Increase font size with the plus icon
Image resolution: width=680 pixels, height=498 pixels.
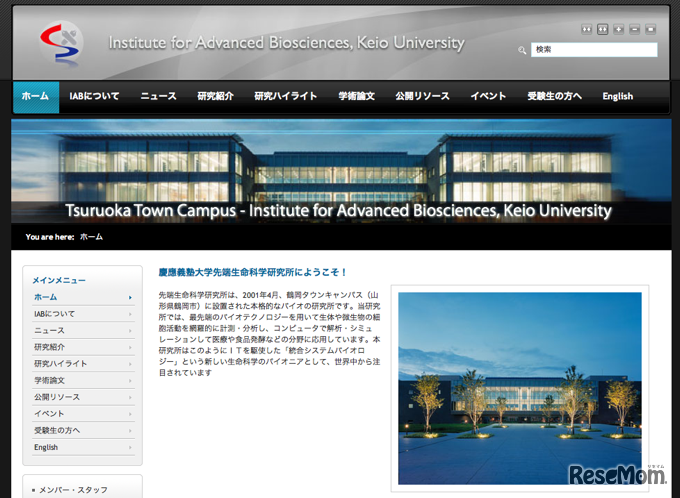(x=618, y=29)
